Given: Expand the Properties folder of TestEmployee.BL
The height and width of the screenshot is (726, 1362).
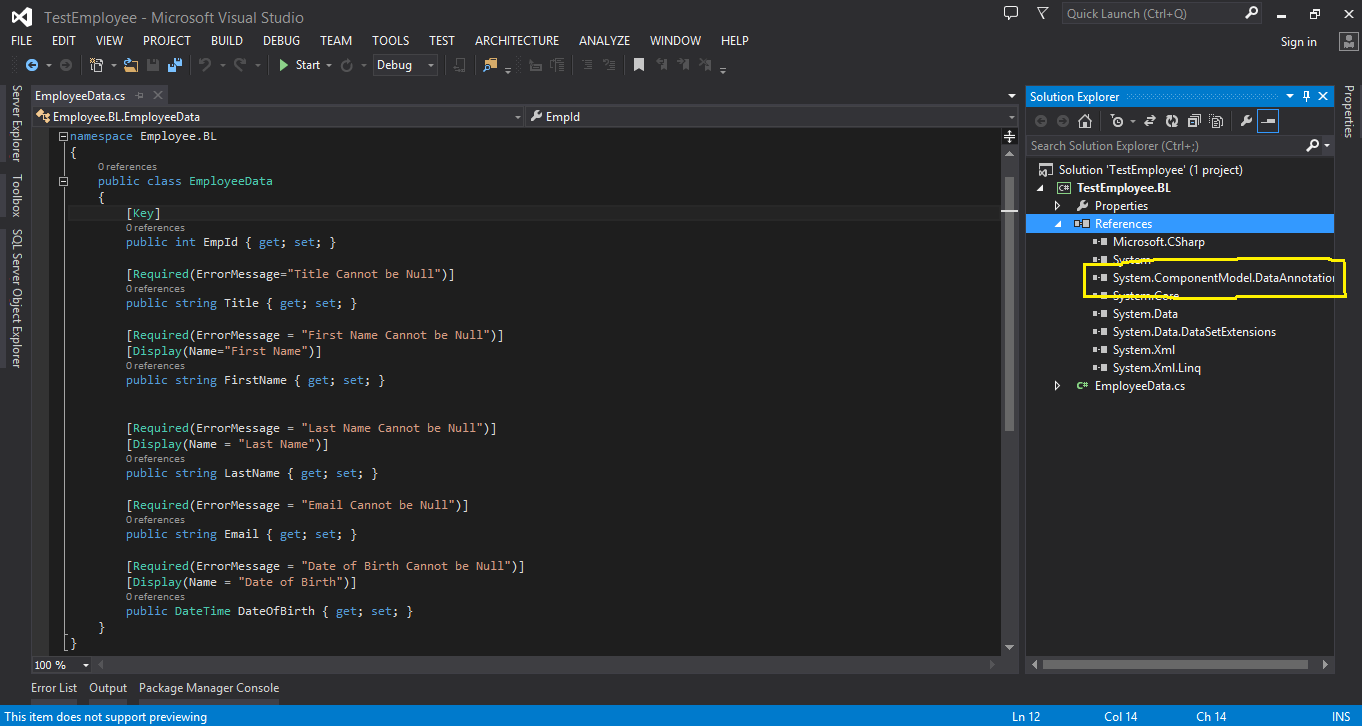Looking at the screenshot, I should pyautogui.click(x=1058, y=205).
